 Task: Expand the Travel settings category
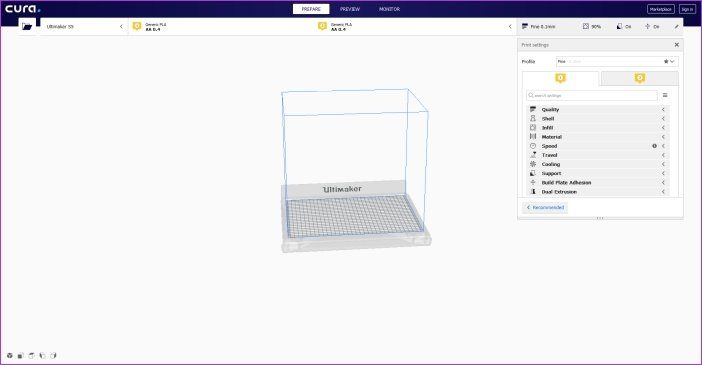point(599,155)
